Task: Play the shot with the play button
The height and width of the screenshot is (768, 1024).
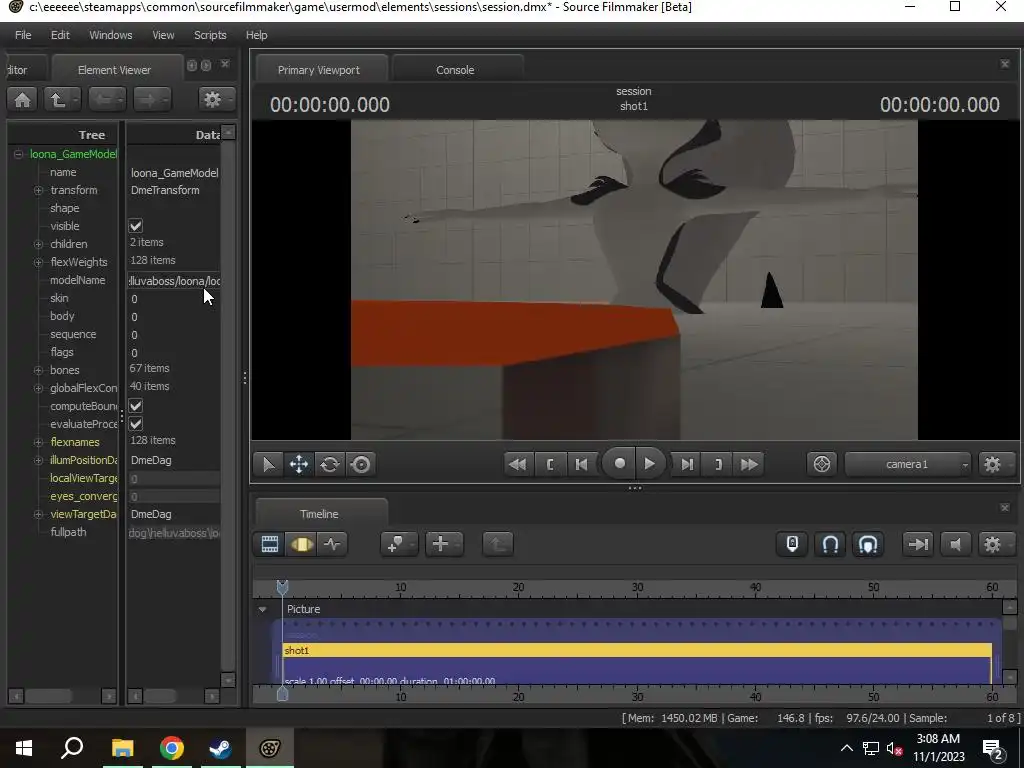Action: pos(649,464)
